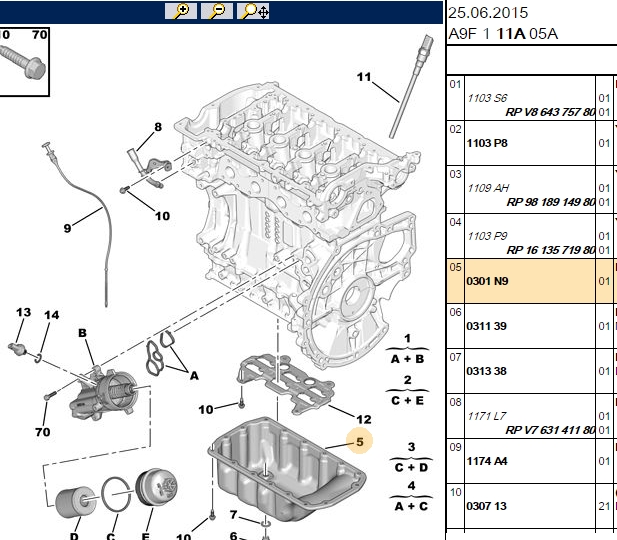Click the dipstick callout number 11
This screenshot has height=540, width=617.
[x=364, y=77]
